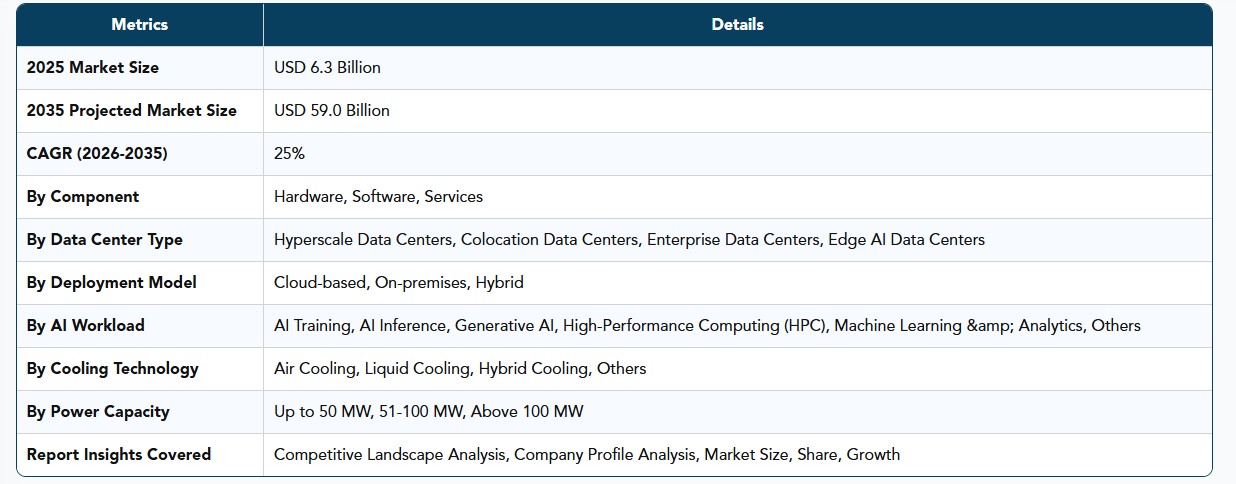The image size is (1236, 484).
Task: Click the Details column header
Action: [737, 24]
